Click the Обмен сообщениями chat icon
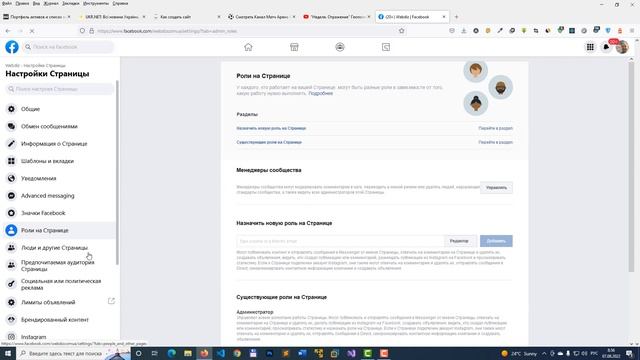Viewport: 640px width, 360px height. [11, 126]
